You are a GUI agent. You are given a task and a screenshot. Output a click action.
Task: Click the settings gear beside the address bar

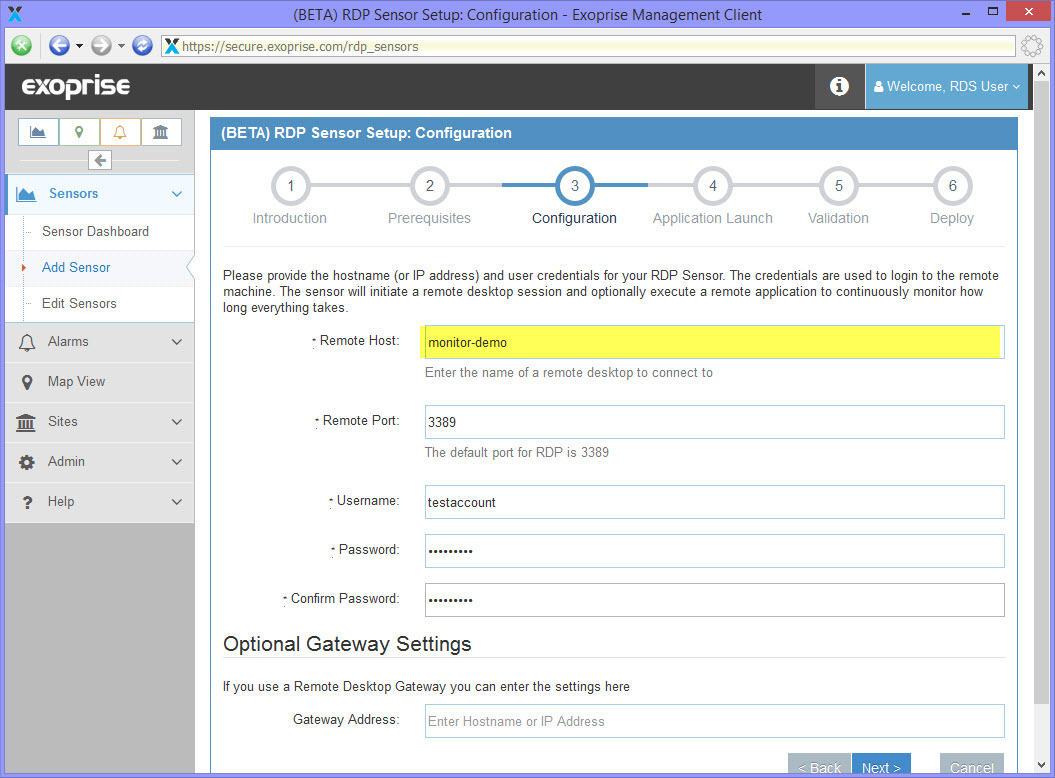click(x=1031, y=46)
